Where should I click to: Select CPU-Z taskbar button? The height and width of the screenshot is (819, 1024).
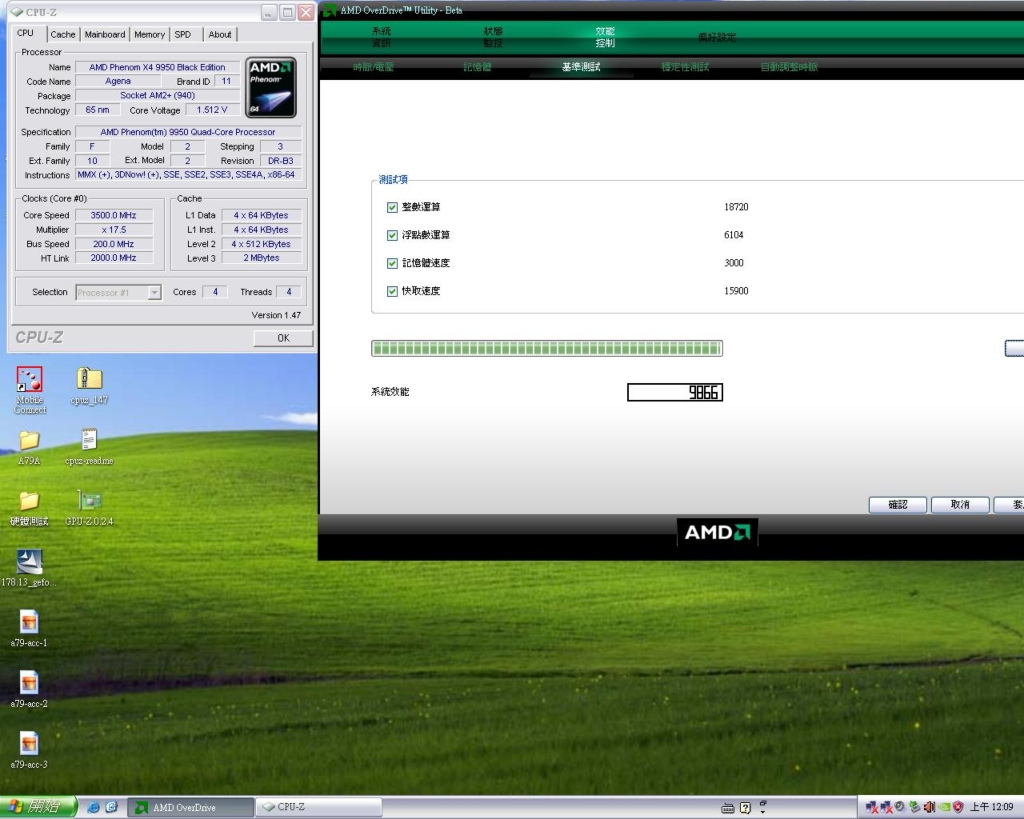(318, 808)
